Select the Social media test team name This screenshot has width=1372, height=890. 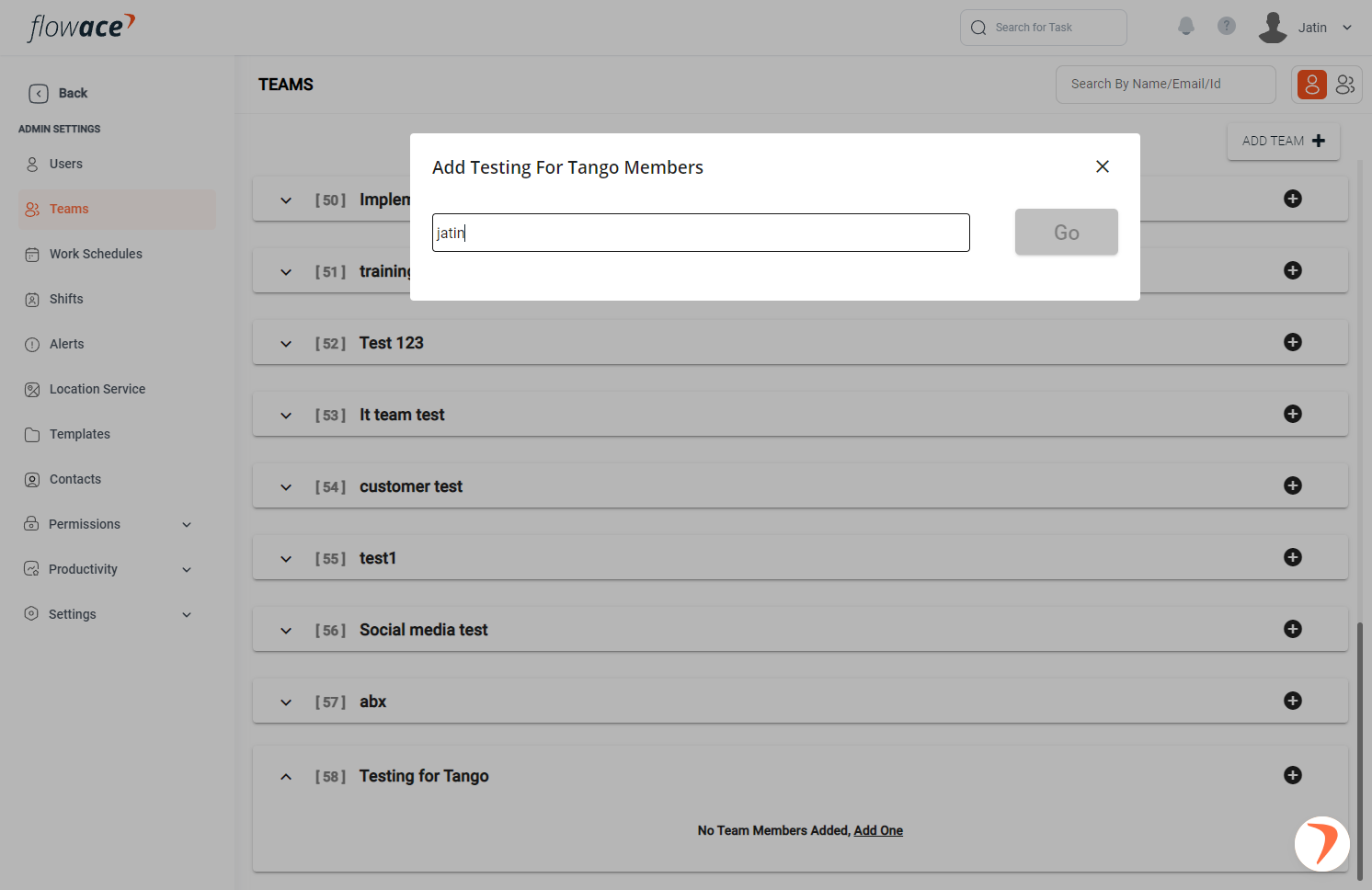pos(424,630)
